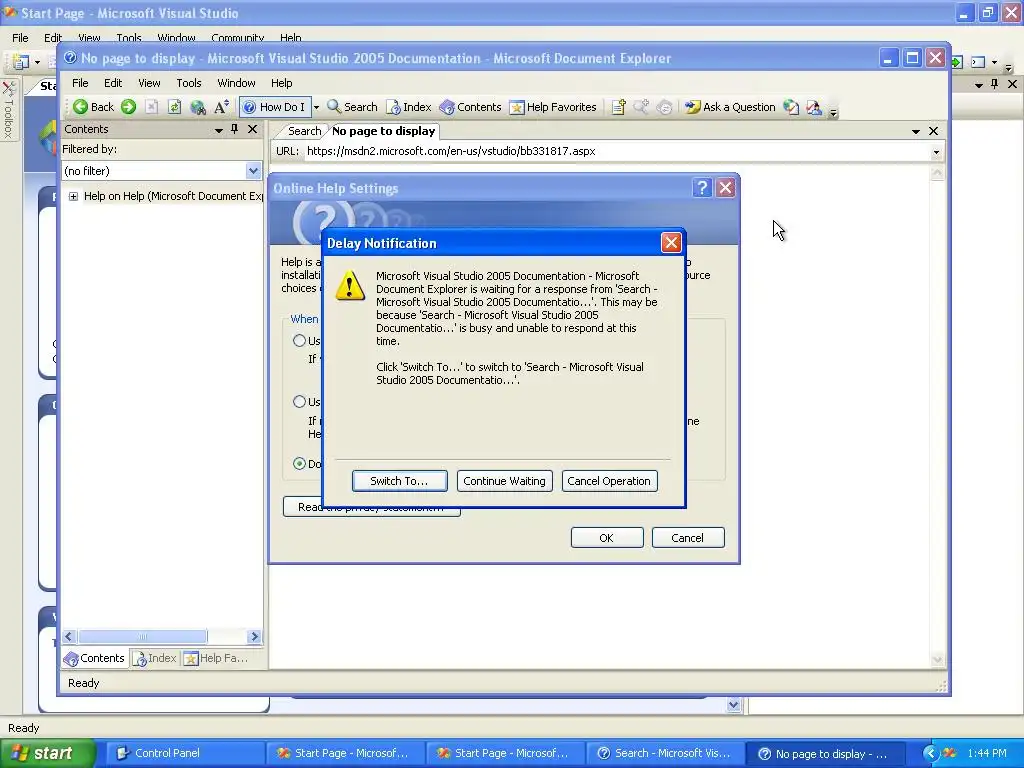This screenshot has width=1024, height=768.
Task: Open Window menu in Document Explorer
Action: [x=236, y=83]
